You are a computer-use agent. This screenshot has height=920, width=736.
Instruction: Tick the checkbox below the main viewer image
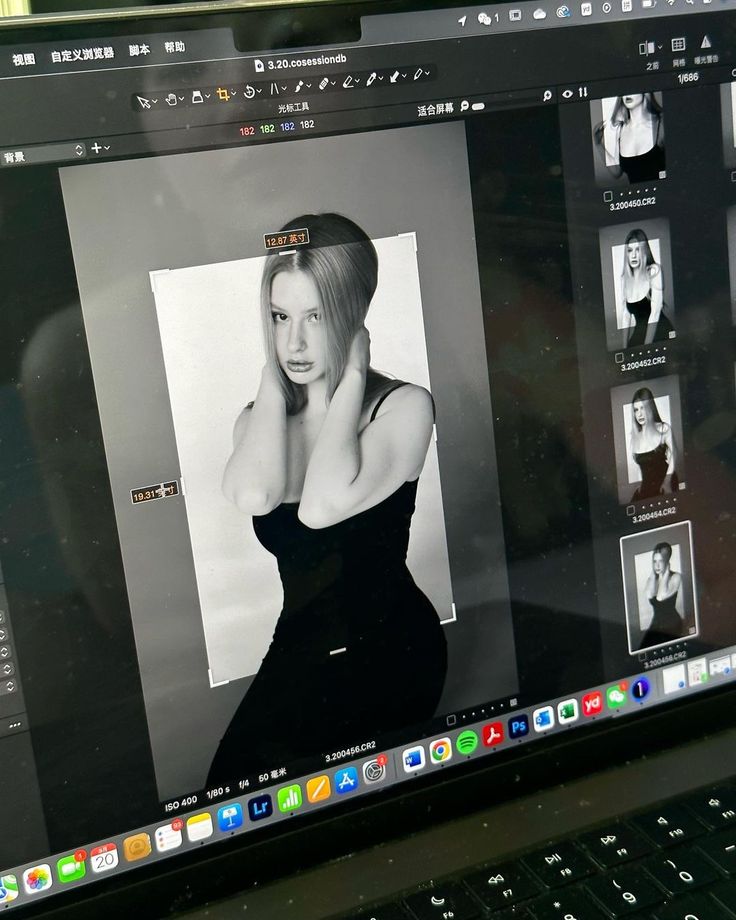pyautogui.click(x=451, y=720)
